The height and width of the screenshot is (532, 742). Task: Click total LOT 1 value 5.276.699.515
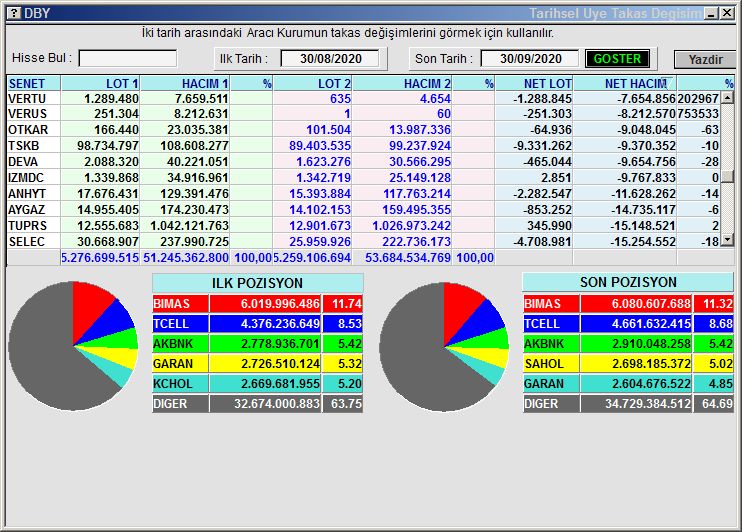100,258
